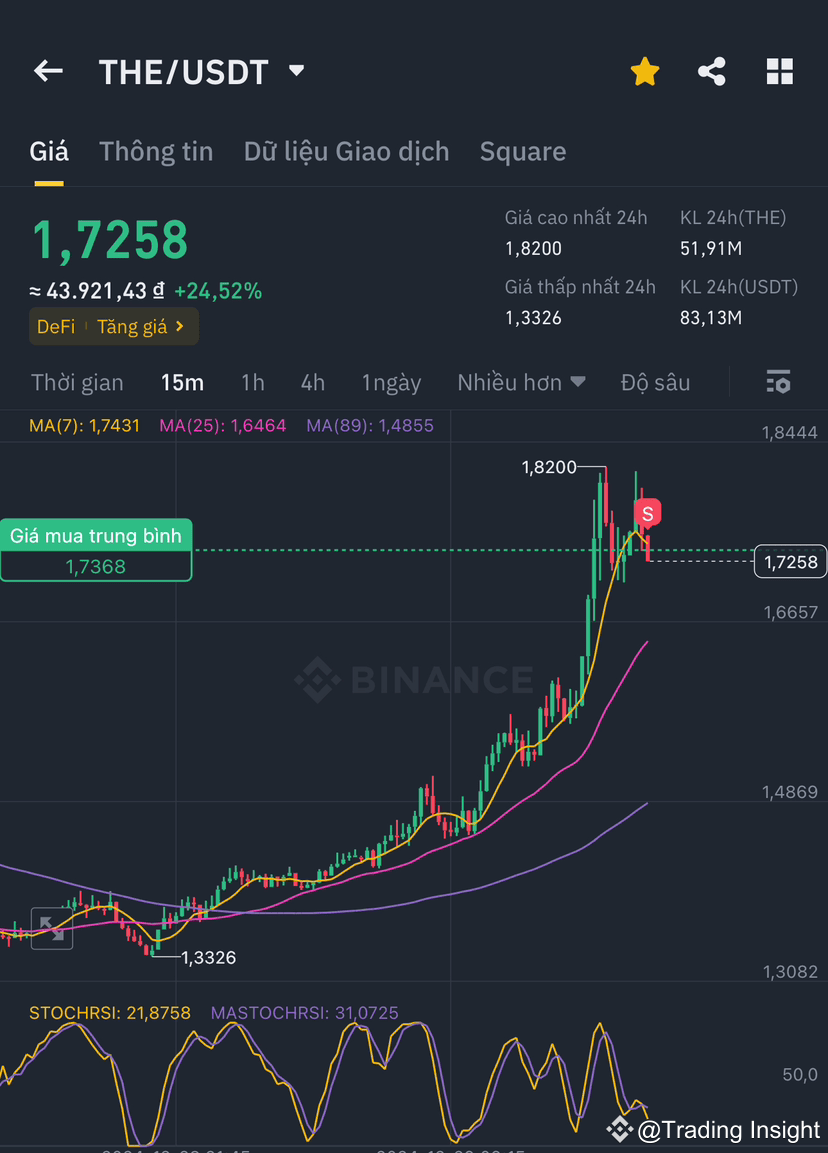Click the grid layout icon top right

(x=779, y=71)
